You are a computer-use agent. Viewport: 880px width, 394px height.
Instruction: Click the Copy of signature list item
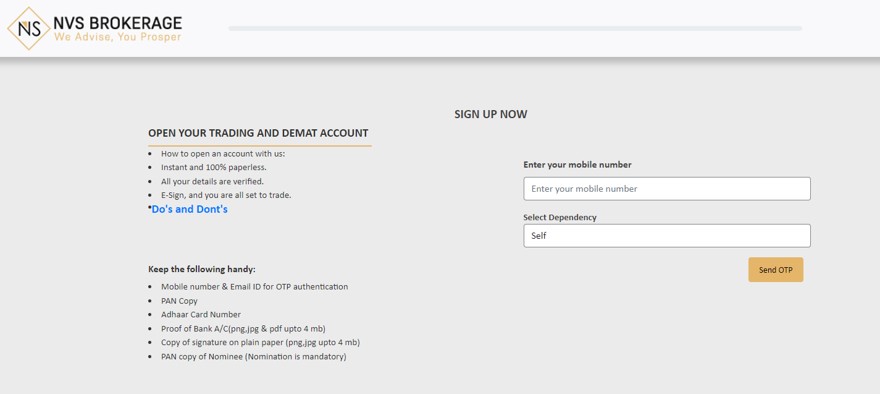[x=260, y=343]
